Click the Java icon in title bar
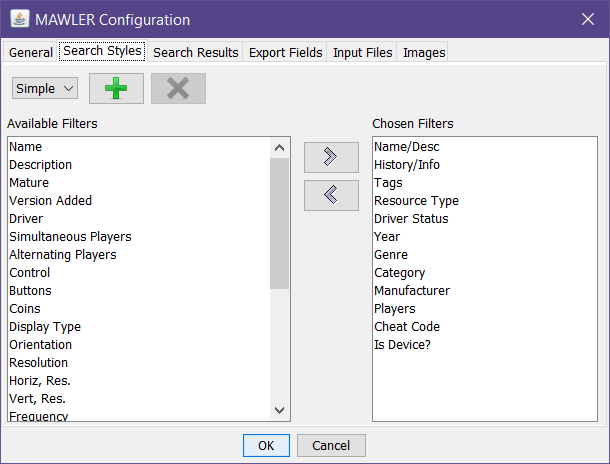 (19, 20)
